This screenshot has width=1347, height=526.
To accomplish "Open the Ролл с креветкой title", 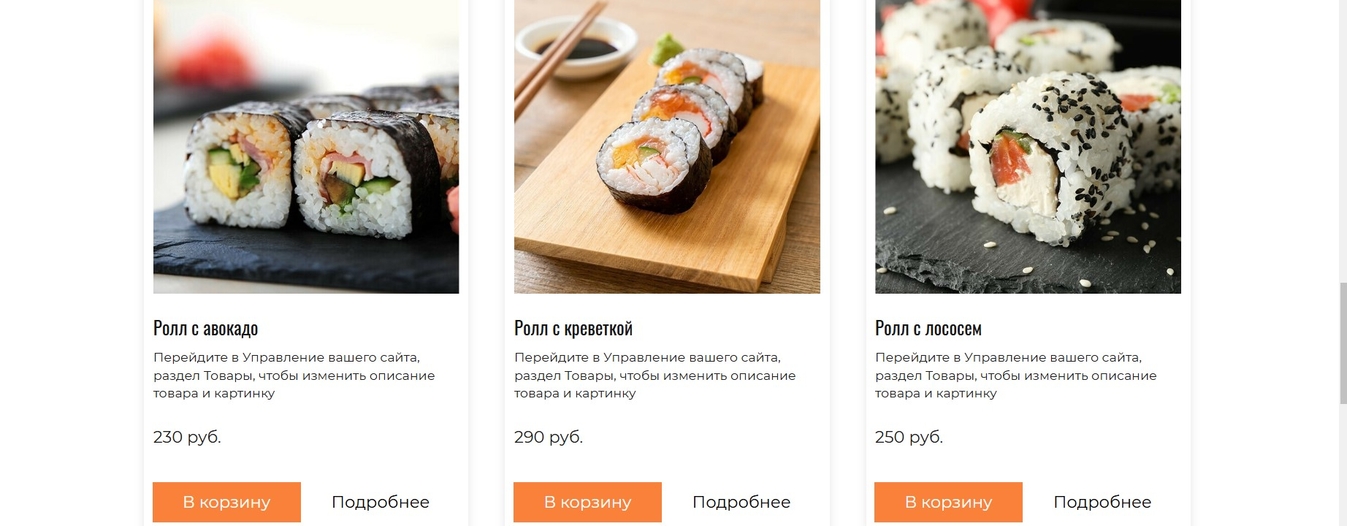I will (573, 328).
